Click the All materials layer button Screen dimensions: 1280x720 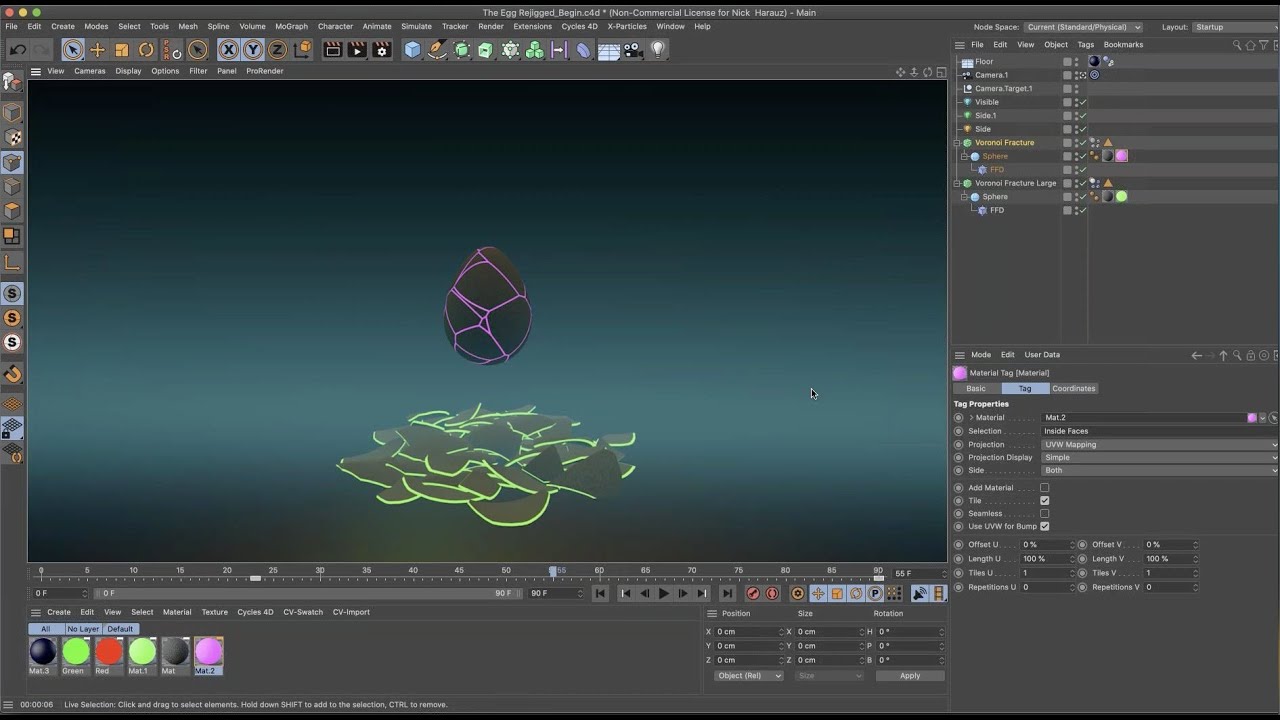pyautogui.click(x=46, y=629)
